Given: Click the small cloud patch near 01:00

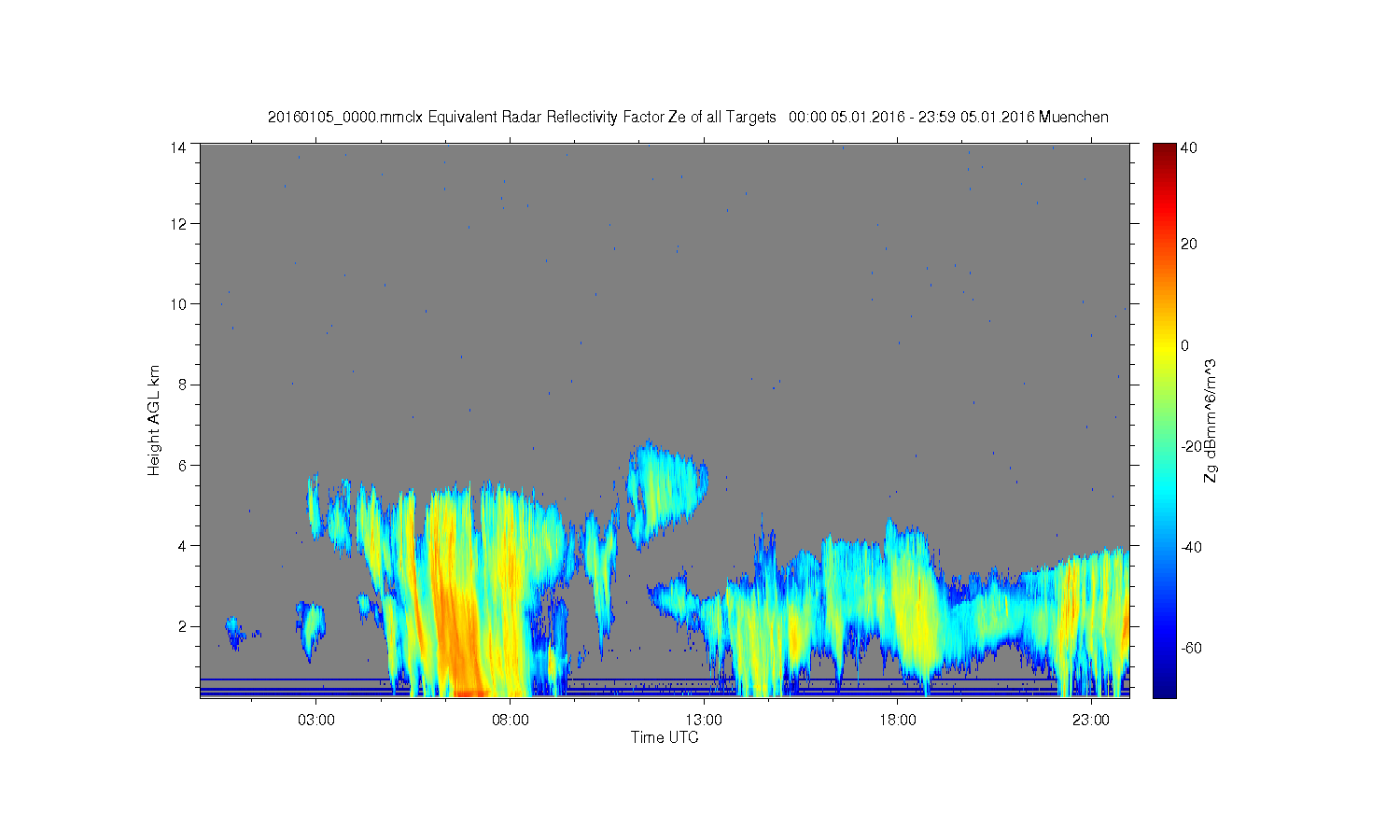Looking at the screenshot, I should (x=237, y=632).
